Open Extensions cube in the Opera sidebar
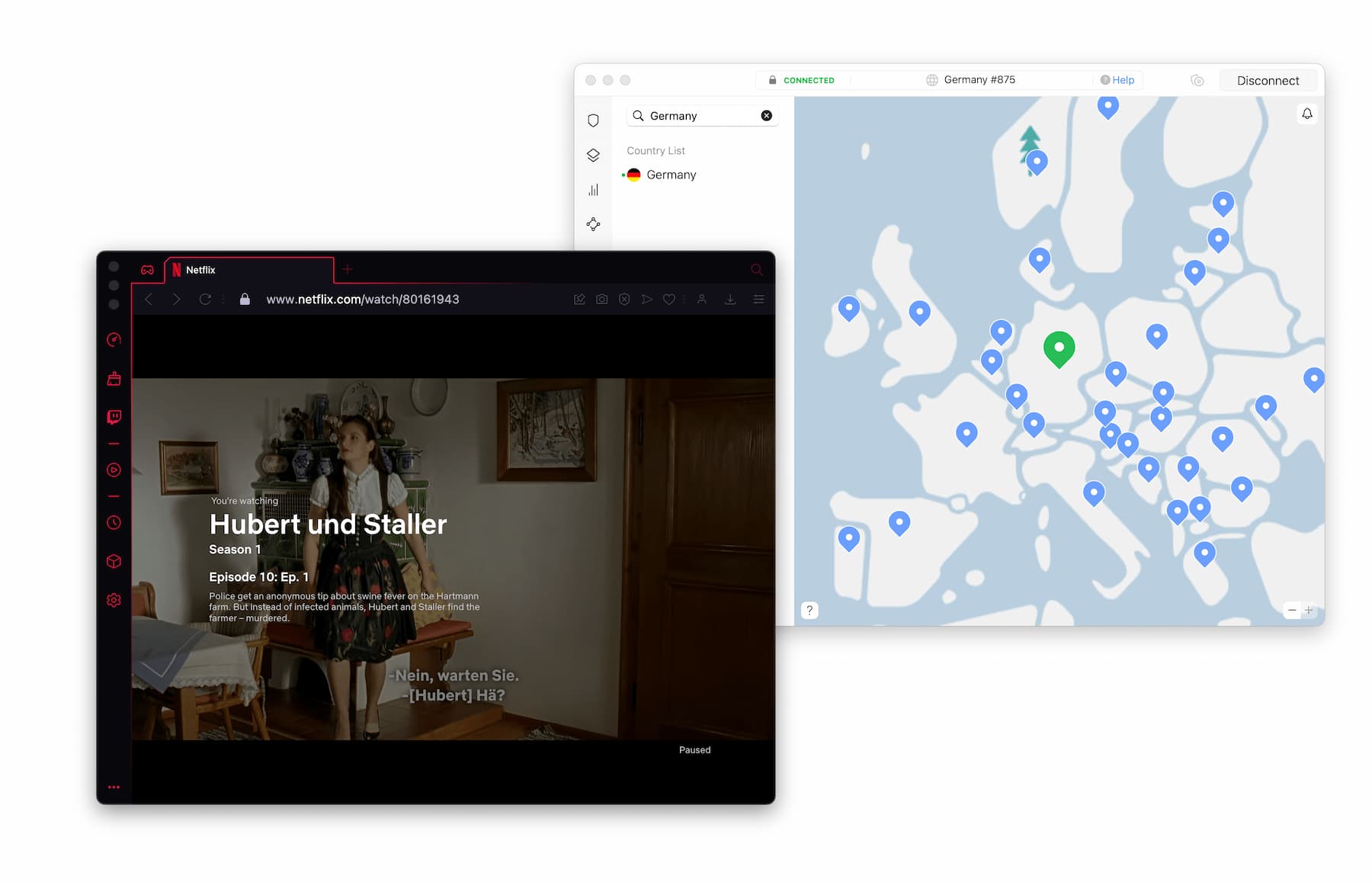The image size is (1372, 882). [114, 562]
